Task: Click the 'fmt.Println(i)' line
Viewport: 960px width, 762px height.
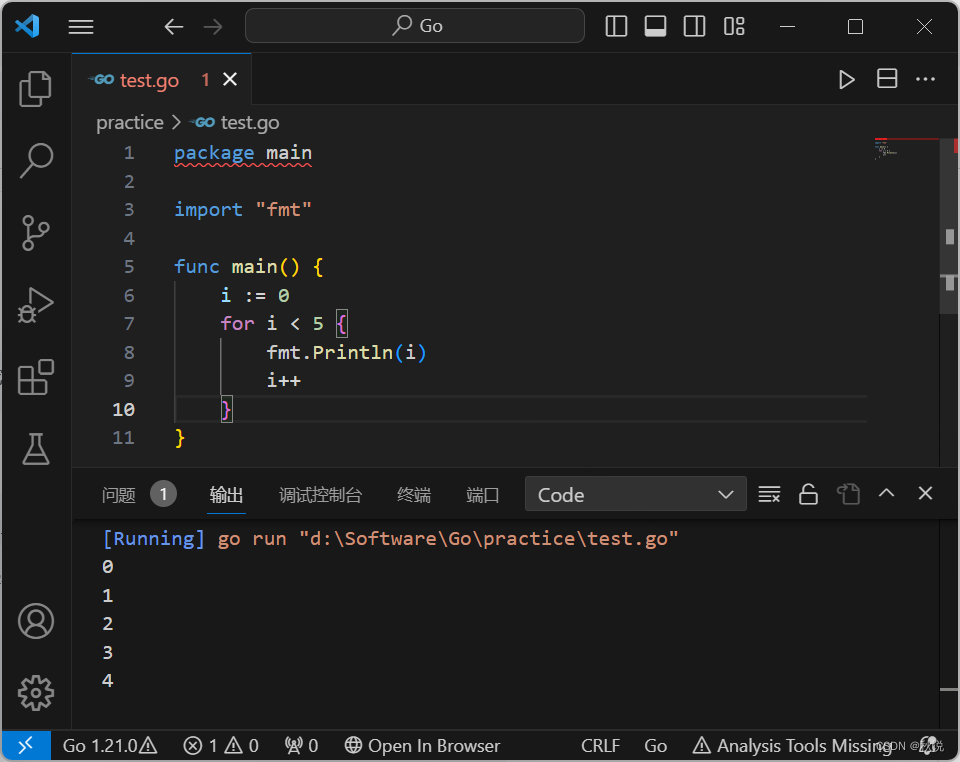Action: click(x=346, y=353)
